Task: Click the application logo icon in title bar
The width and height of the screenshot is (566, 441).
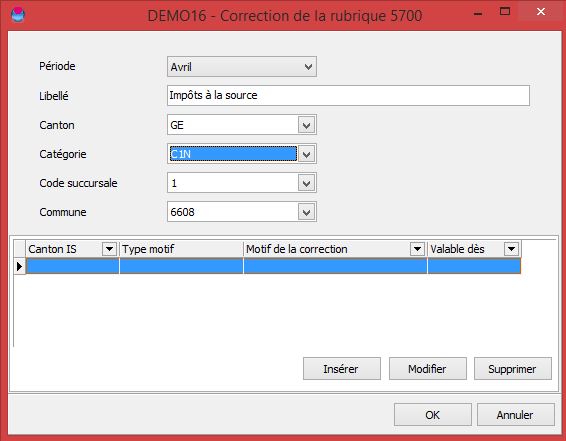Action: click(x=18, y=15)
